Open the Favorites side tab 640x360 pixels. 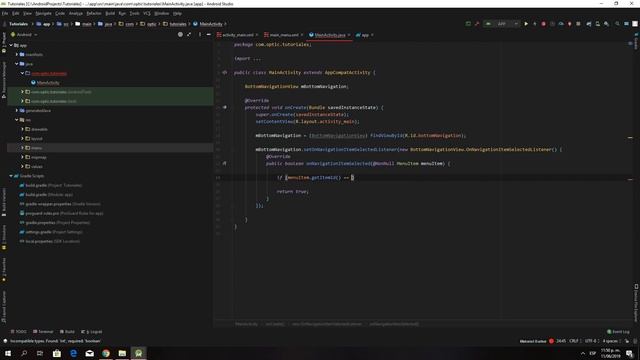(4, 269)
